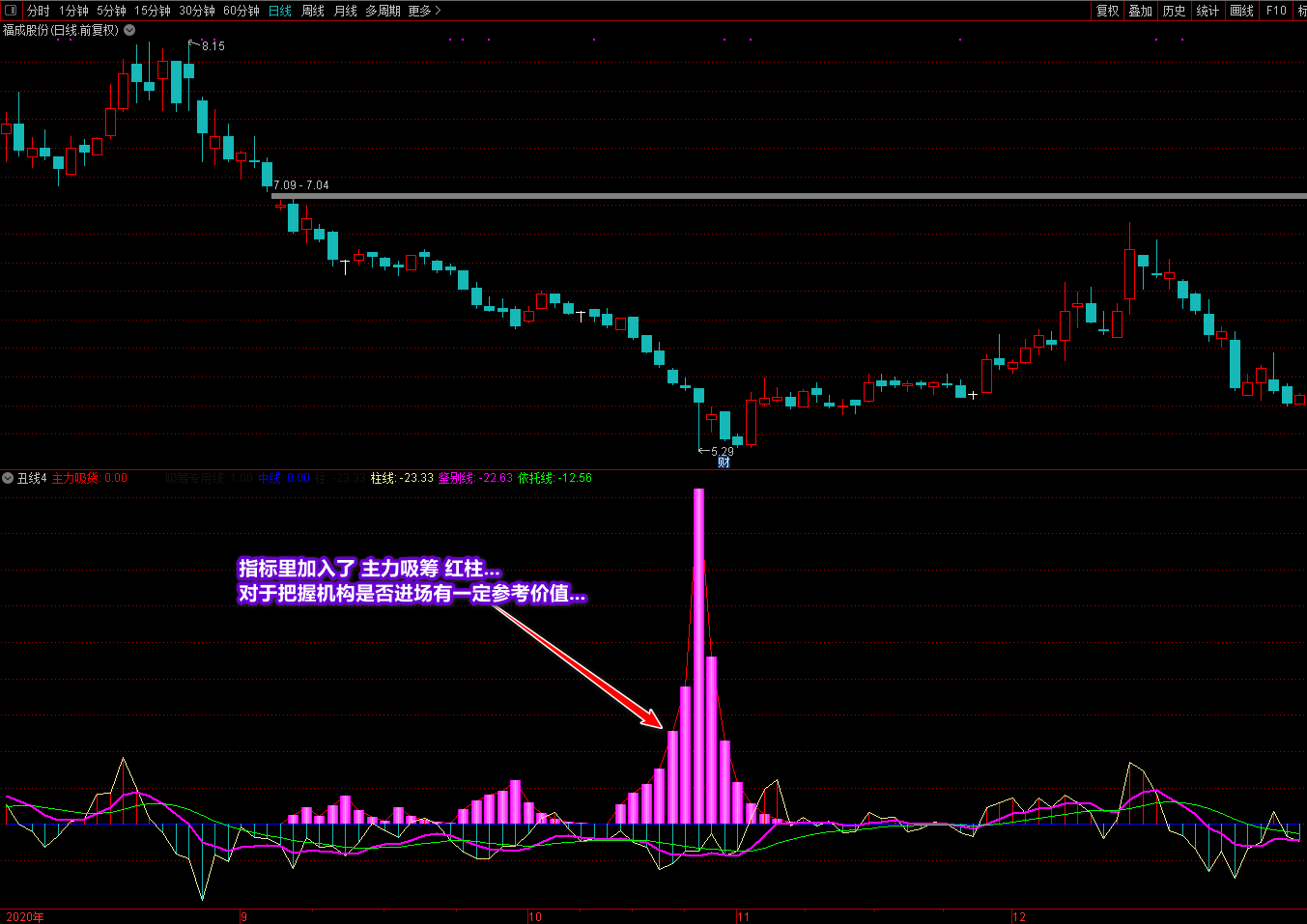The image size is (1307, 924).
Task: Open the 多周期 multi-period view
Action: pyautogui.click(x=383, y=11)
